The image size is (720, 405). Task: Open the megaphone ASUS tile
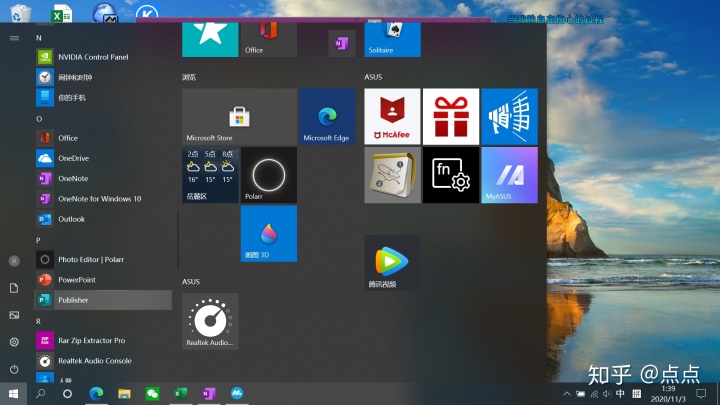coord(510,117)
